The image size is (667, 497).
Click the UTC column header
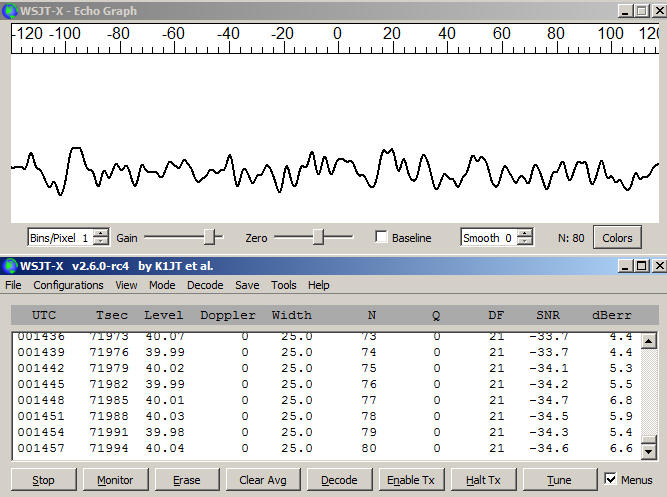click(x=44, y=315)
